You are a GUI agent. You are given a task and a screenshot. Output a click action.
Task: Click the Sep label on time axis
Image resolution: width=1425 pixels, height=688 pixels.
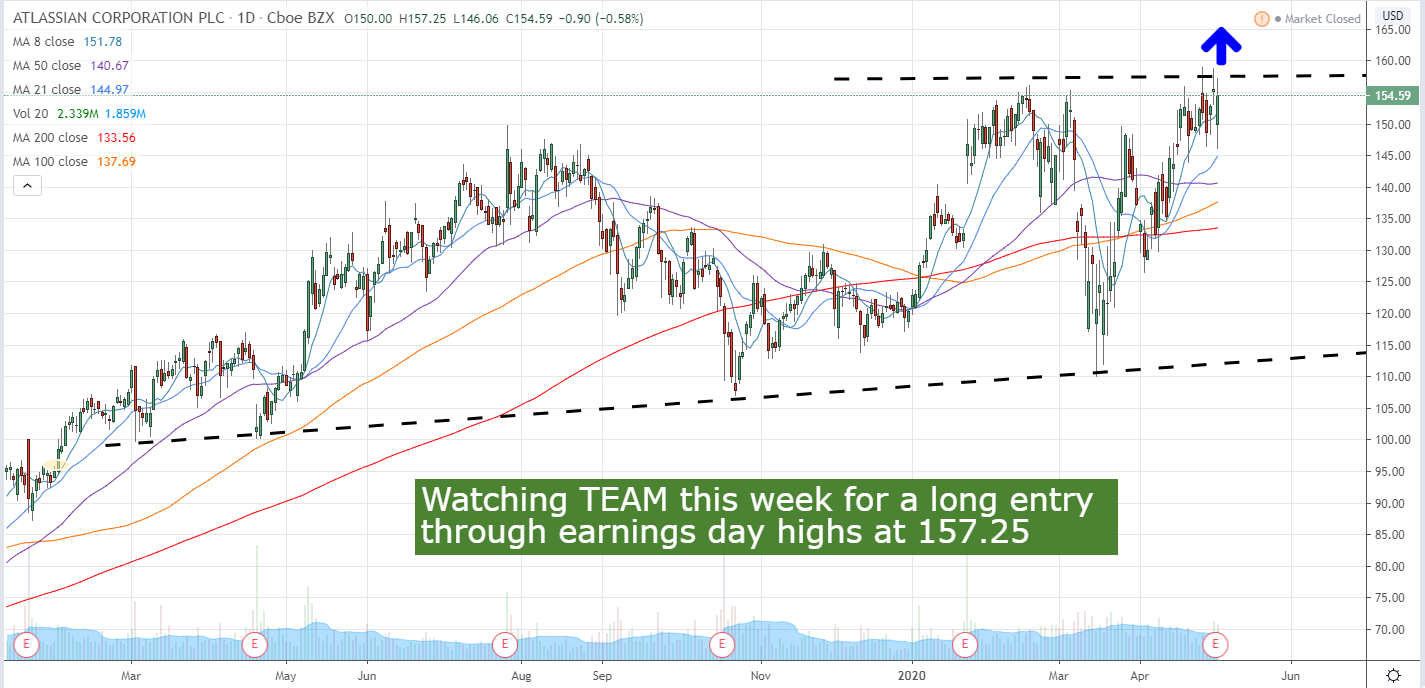coord(600,674)
